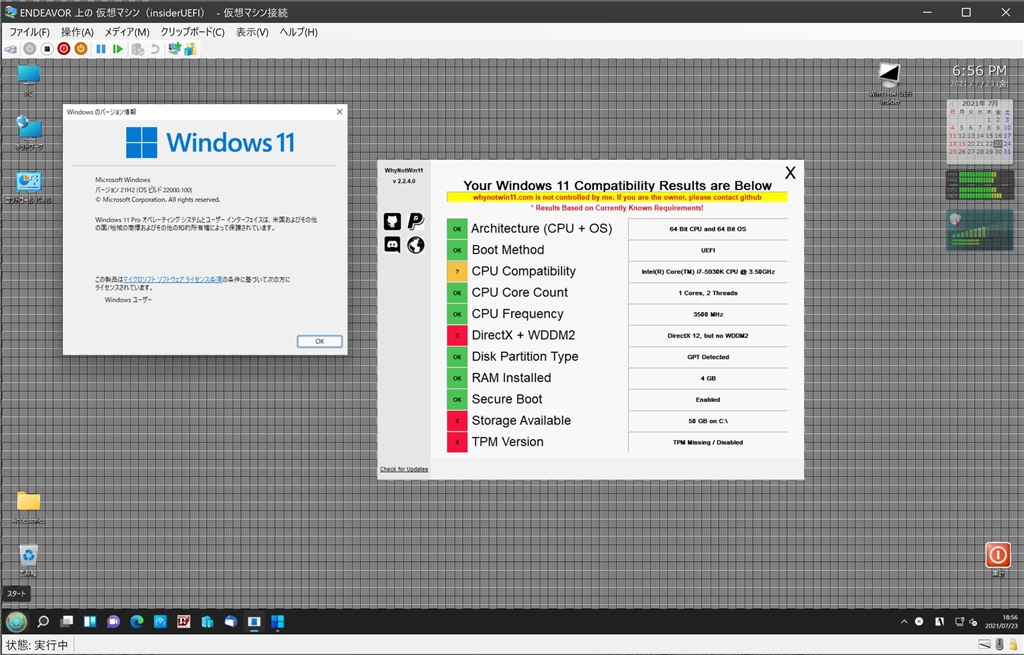Click the Share toolbar icon
1024x655 pixels.
(x=190, y=49)
